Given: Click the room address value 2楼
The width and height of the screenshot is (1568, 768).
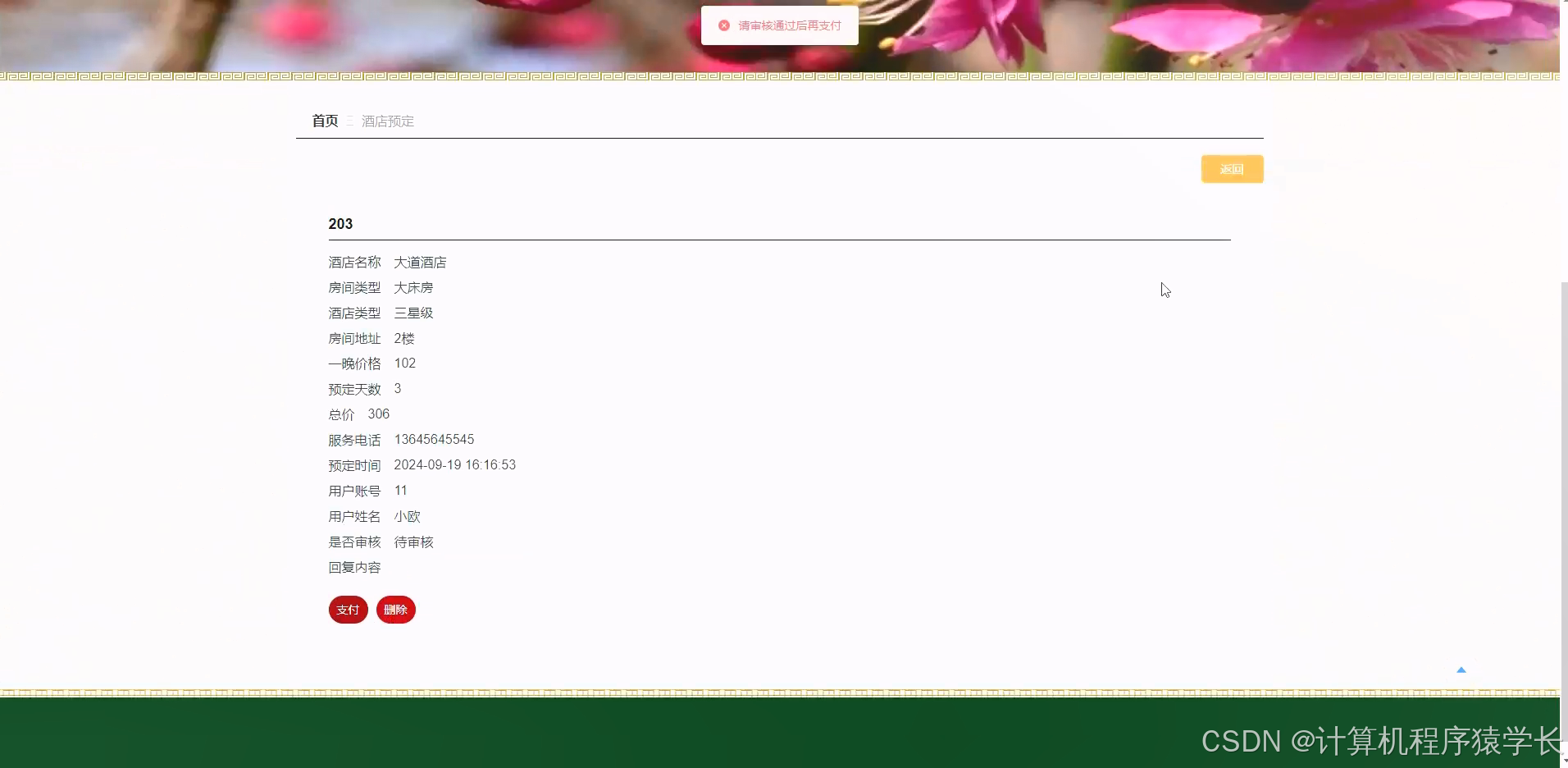Looking at the screenshot, I should [403, 339].
